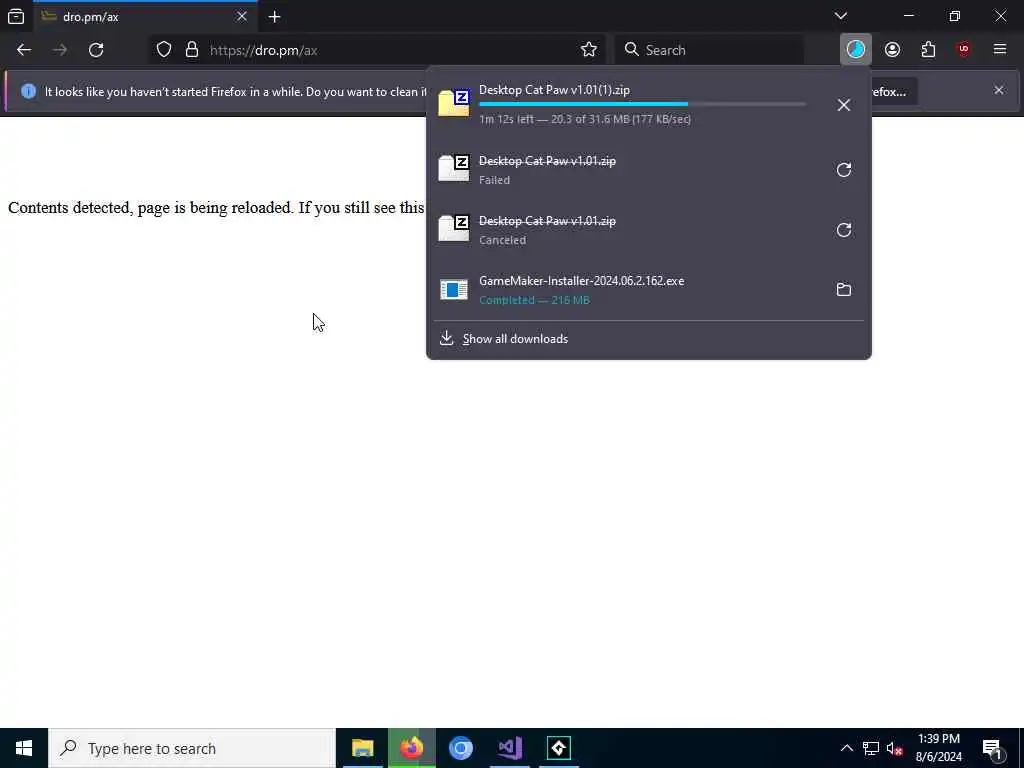Screen dimensions: 1024x768
Task: Open the Windows Start menu
Action: 24,748
